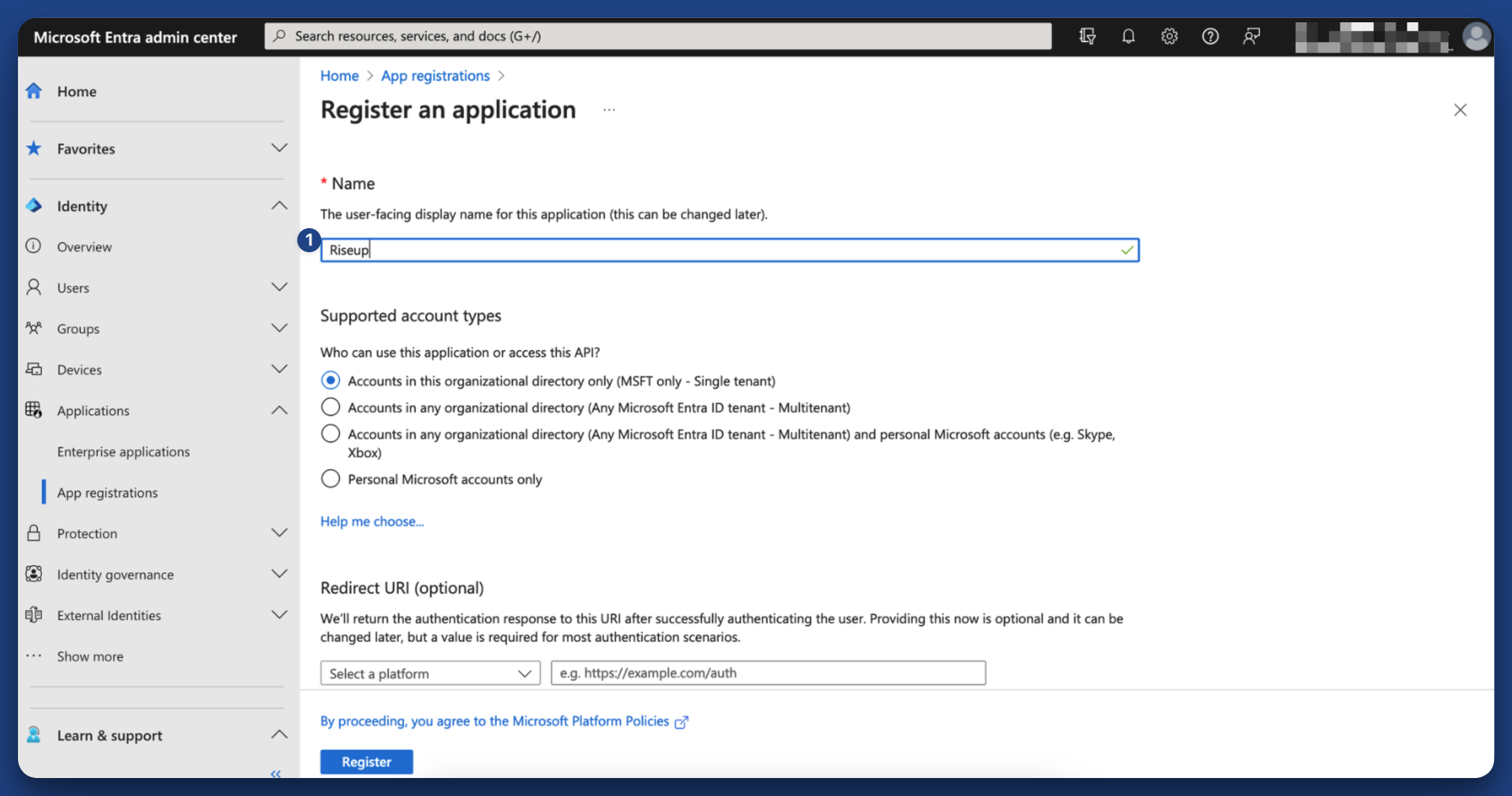Image resolution: width=1512 pixels, height=796 pixels.
Task: Click the Applications grid icon
Action: click(x=33, y=410)
